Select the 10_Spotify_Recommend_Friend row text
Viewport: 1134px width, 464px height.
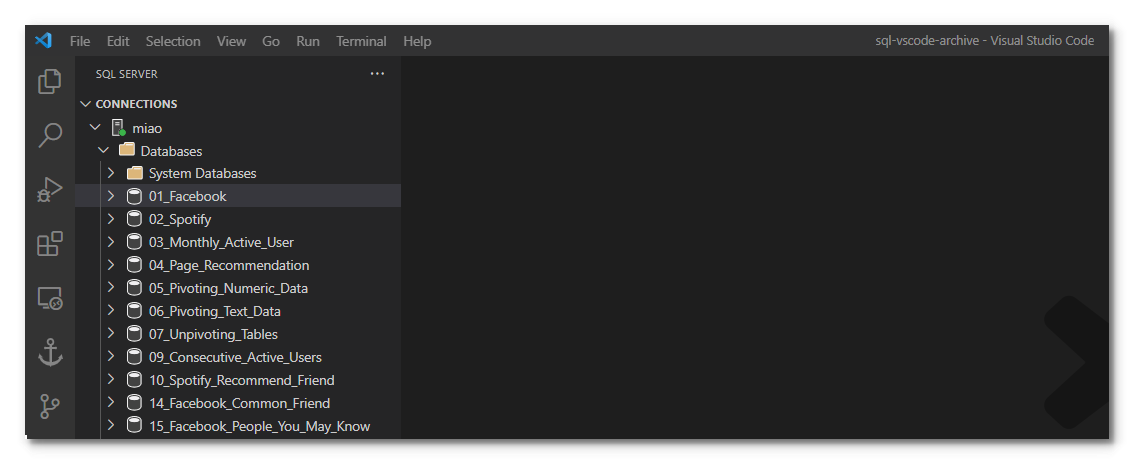point(242,380)
